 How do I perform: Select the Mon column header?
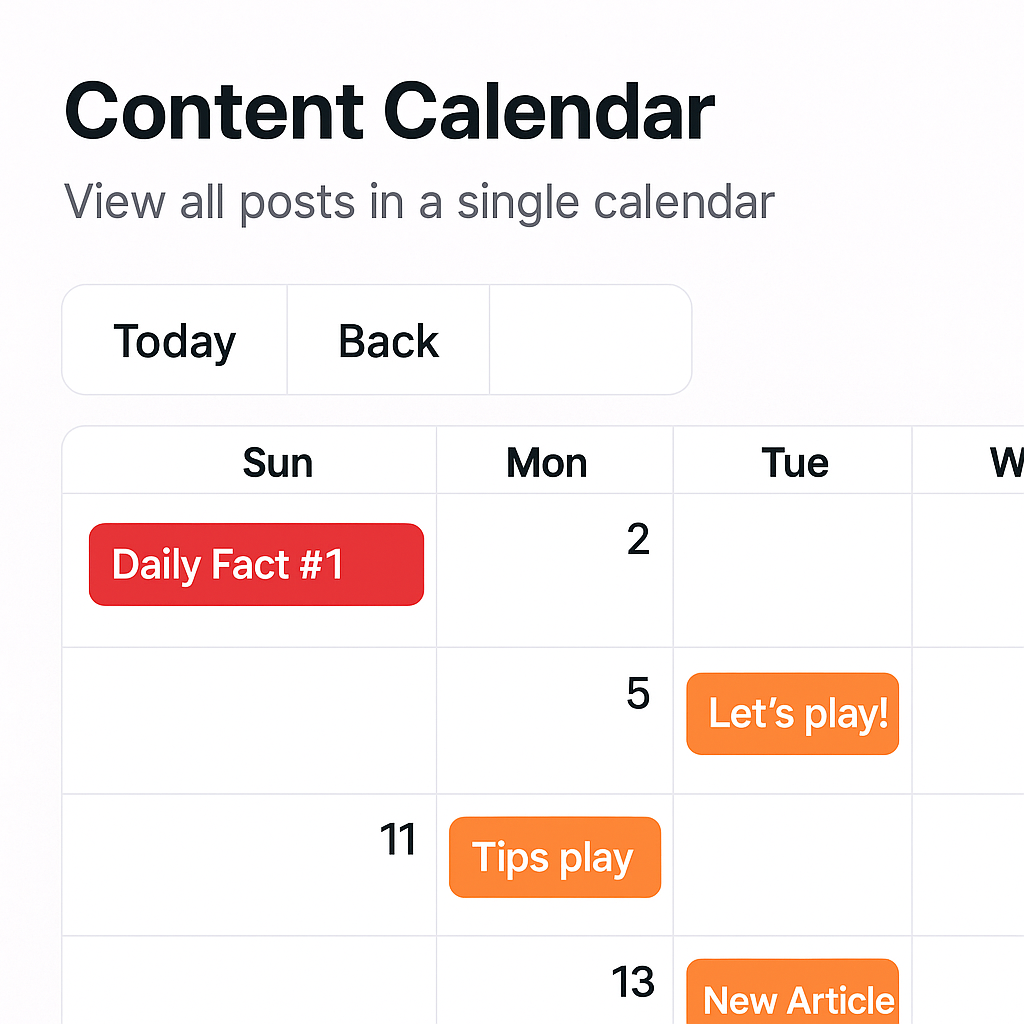coord(547,463)
